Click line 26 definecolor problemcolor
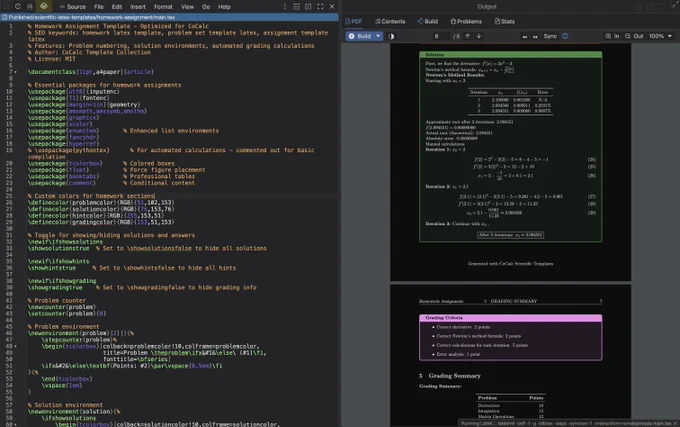This screenshot has width=680, height=427. 101,202
